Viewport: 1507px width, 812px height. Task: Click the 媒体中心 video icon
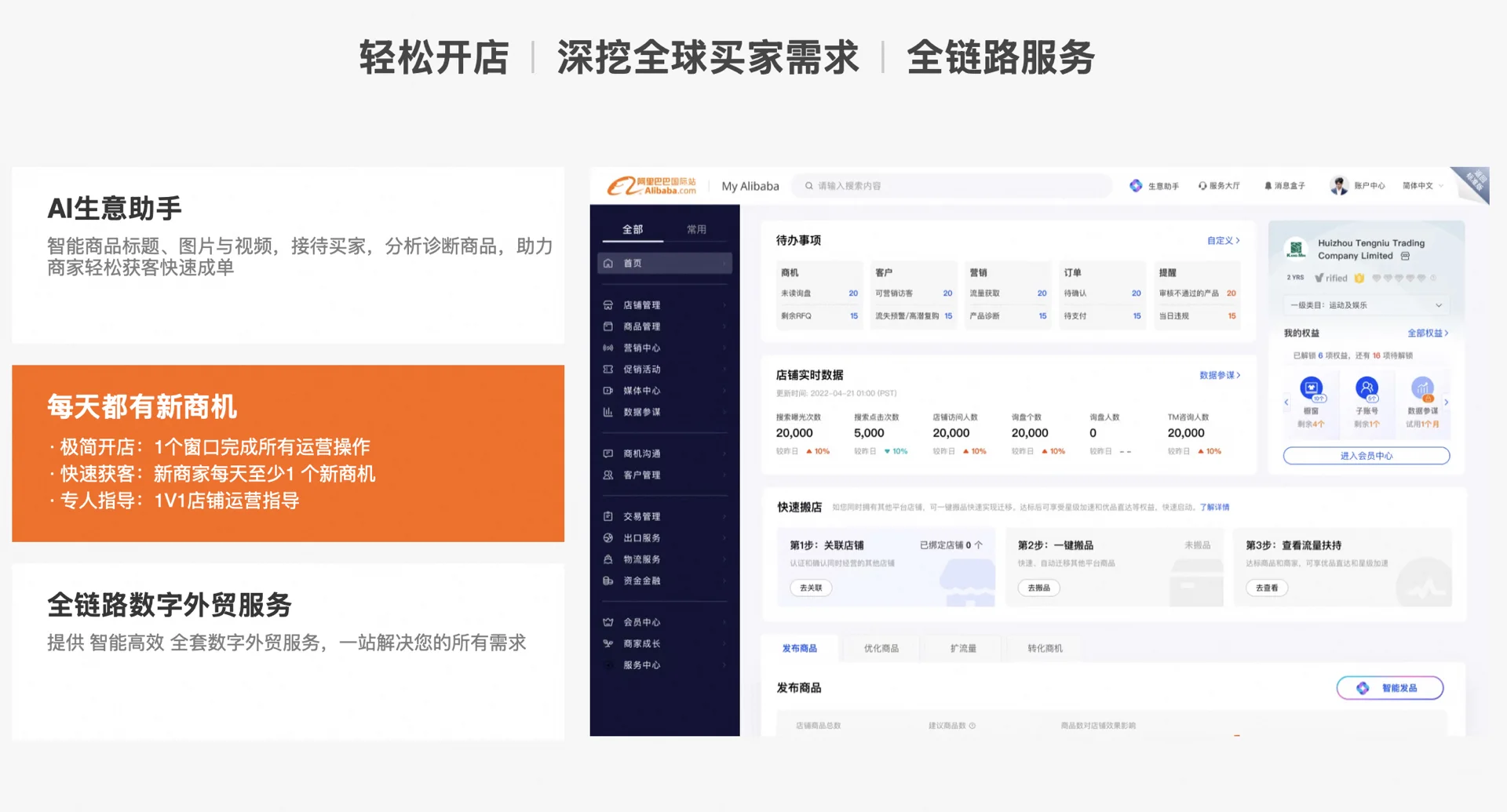pos(608,391)
